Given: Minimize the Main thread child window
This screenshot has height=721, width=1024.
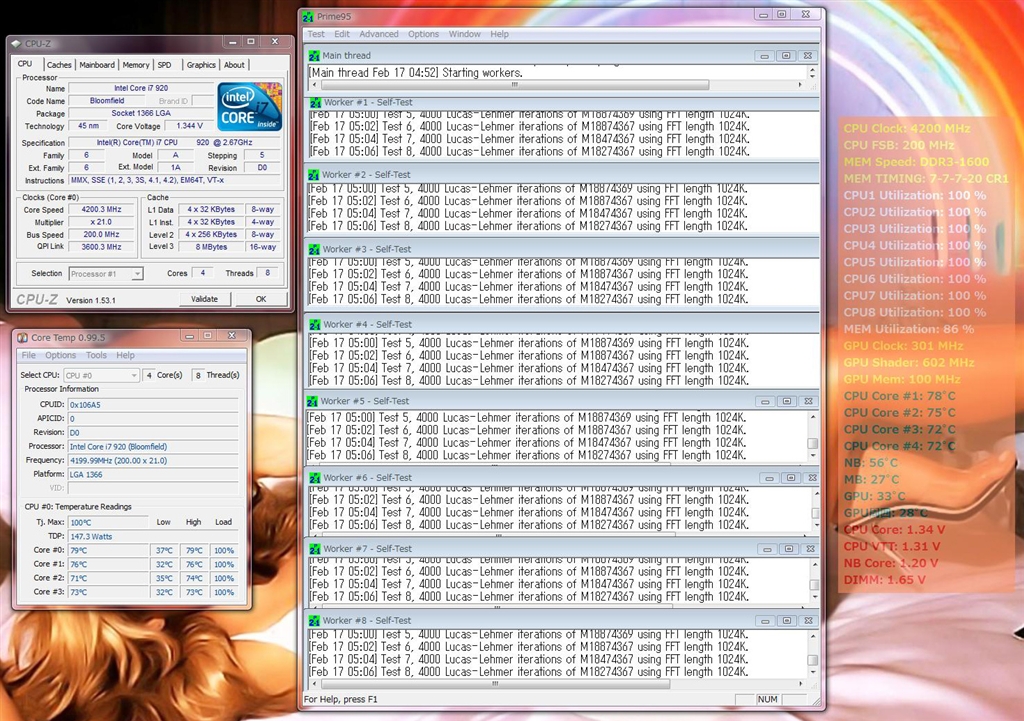Looking at the screenshot, I should click(764, 56).
